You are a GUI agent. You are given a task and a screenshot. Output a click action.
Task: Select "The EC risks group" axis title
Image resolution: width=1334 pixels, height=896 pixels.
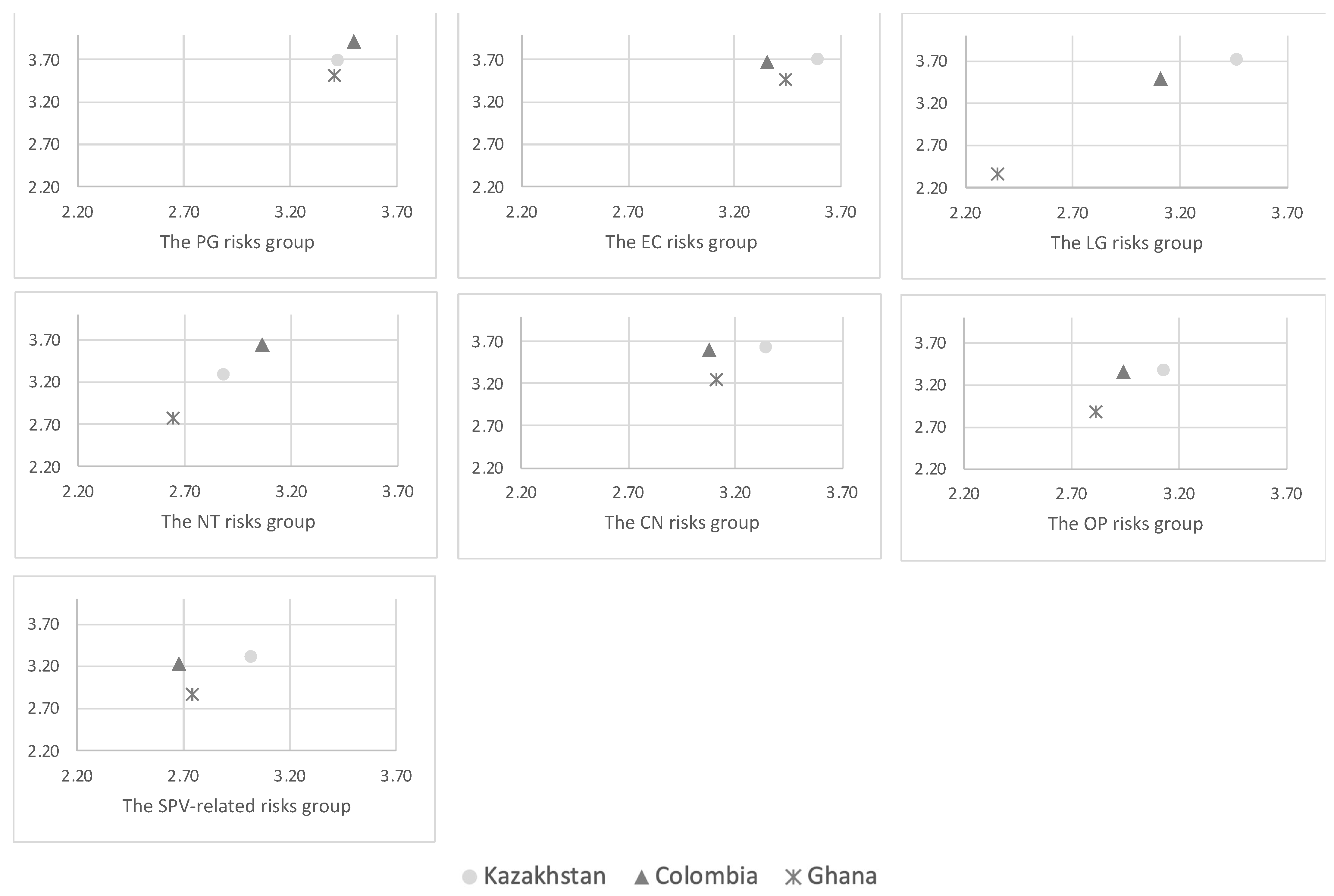[681, 242]
